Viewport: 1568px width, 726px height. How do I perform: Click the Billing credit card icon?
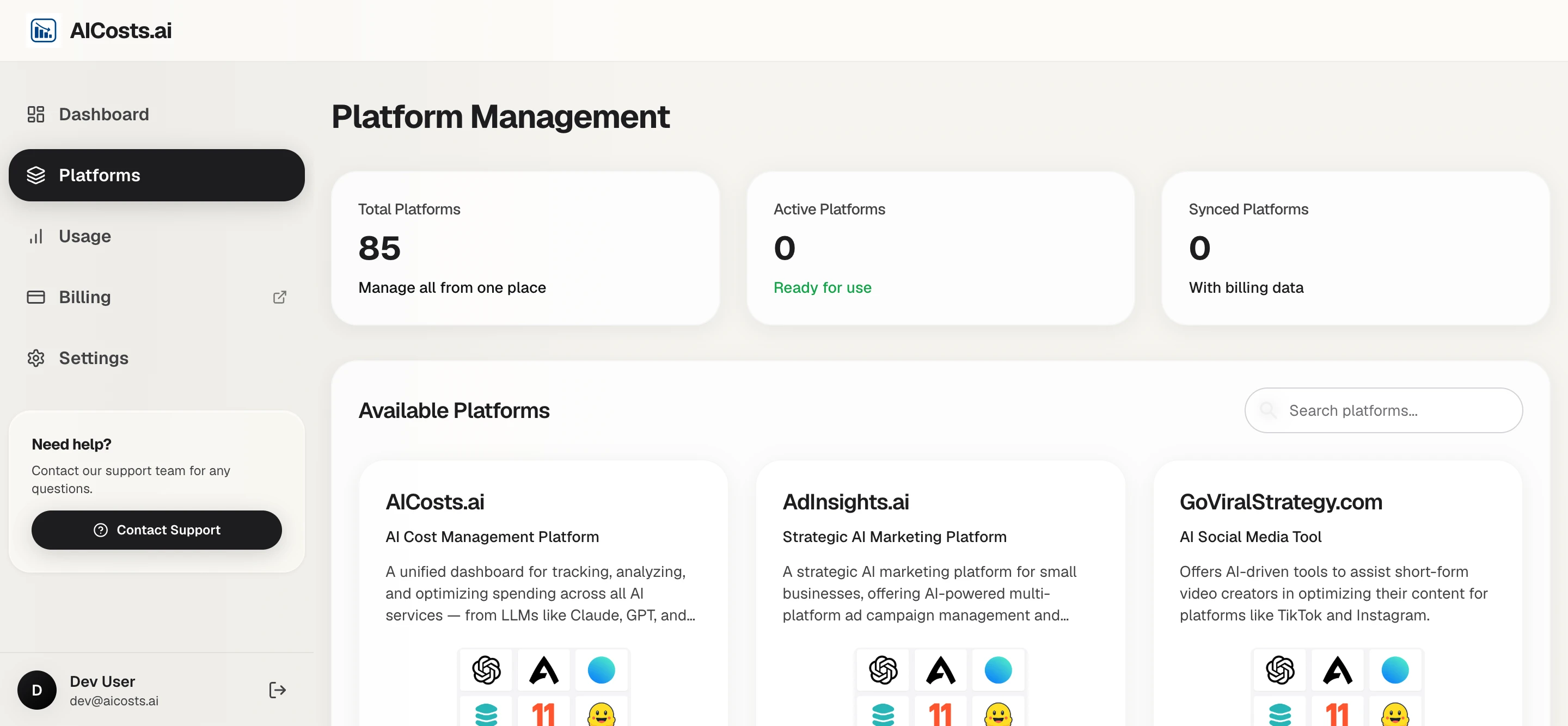point(36,297)
